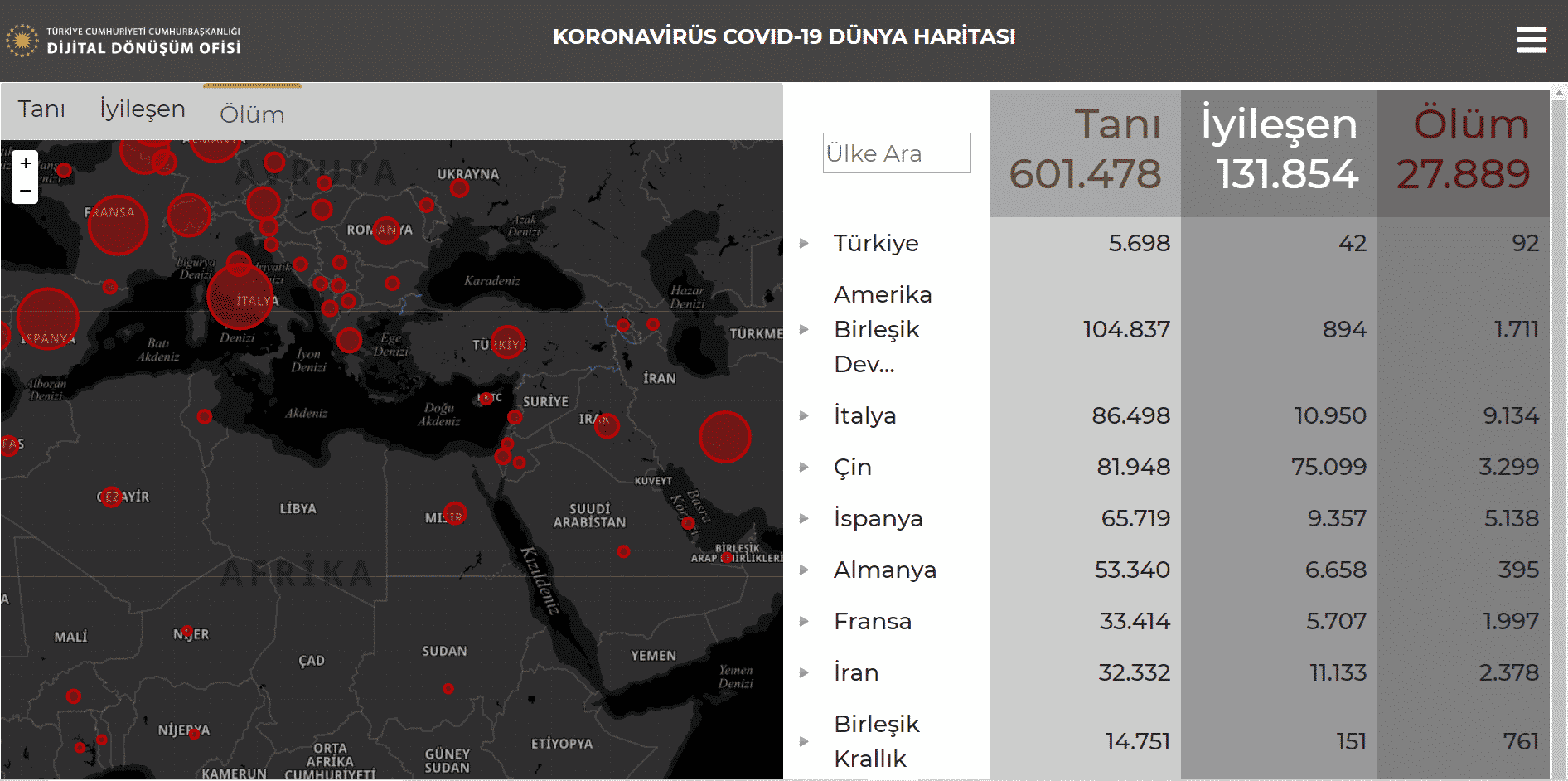Click the İran country name
This screenshot has width=1568, height=781.
pos(856,672)
